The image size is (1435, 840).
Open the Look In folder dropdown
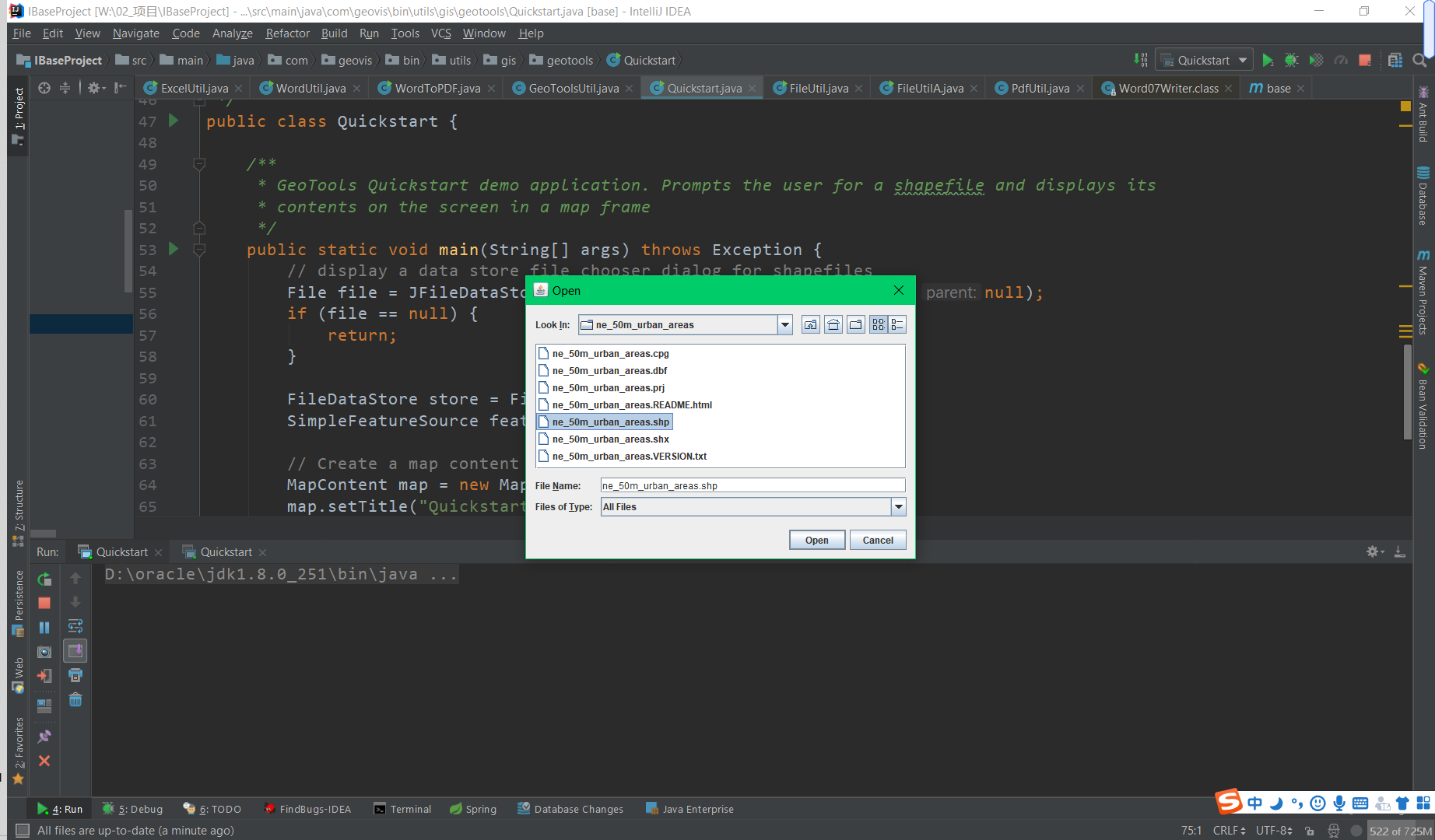(x=784, y=324)
